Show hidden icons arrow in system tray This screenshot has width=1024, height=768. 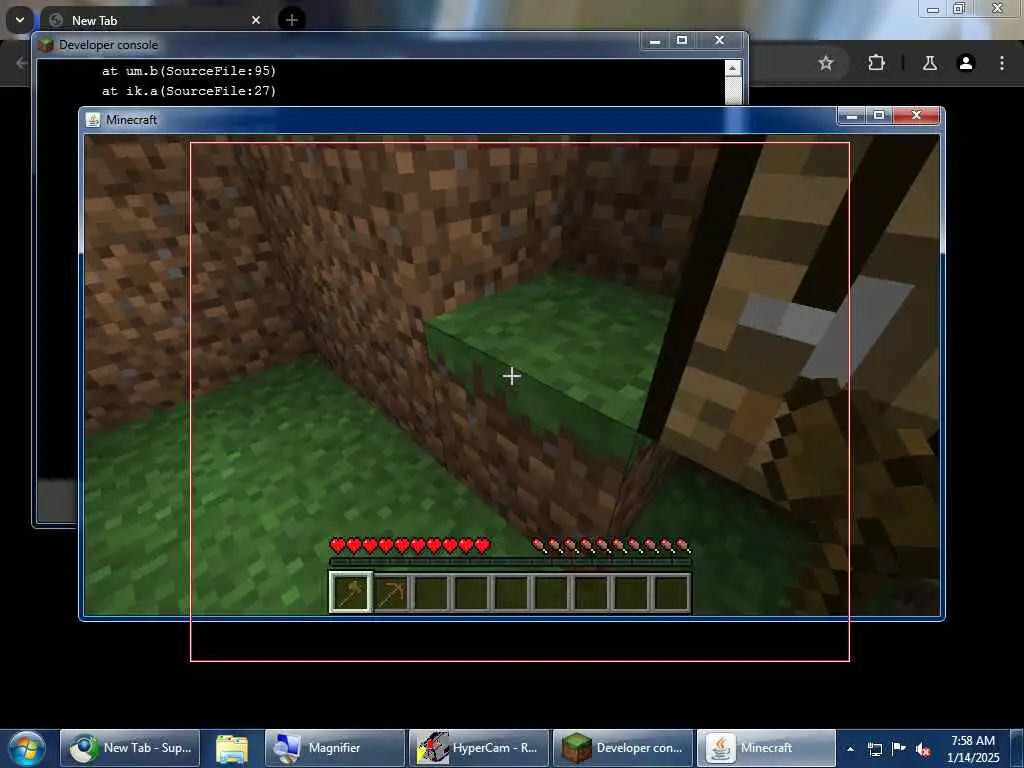850,749
